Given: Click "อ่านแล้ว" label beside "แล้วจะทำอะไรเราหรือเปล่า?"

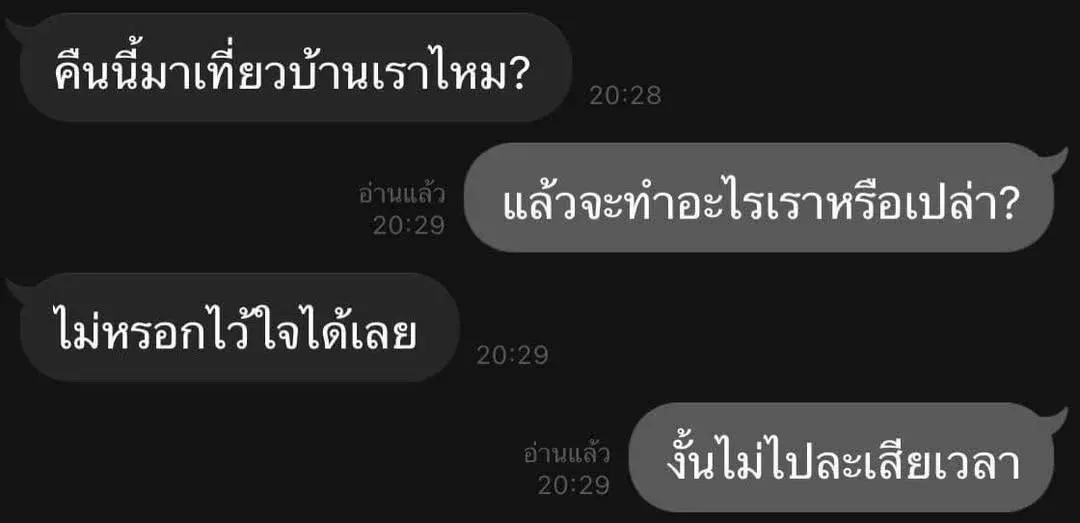Looking at the screenshot, I should pyautogui.click(x=402, y=194).
